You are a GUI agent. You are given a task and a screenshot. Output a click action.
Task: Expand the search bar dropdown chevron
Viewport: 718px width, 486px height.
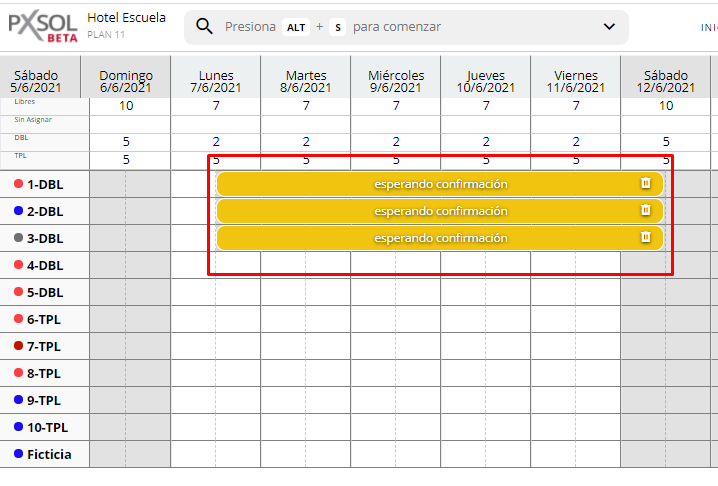609,27
